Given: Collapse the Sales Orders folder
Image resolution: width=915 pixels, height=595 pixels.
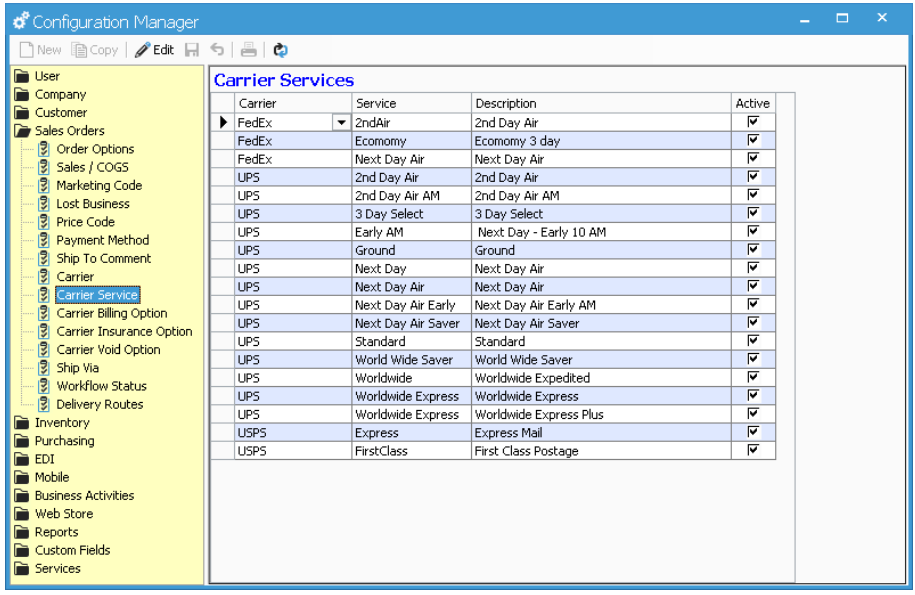Looking at the screenshot, I should coord(22,131).
